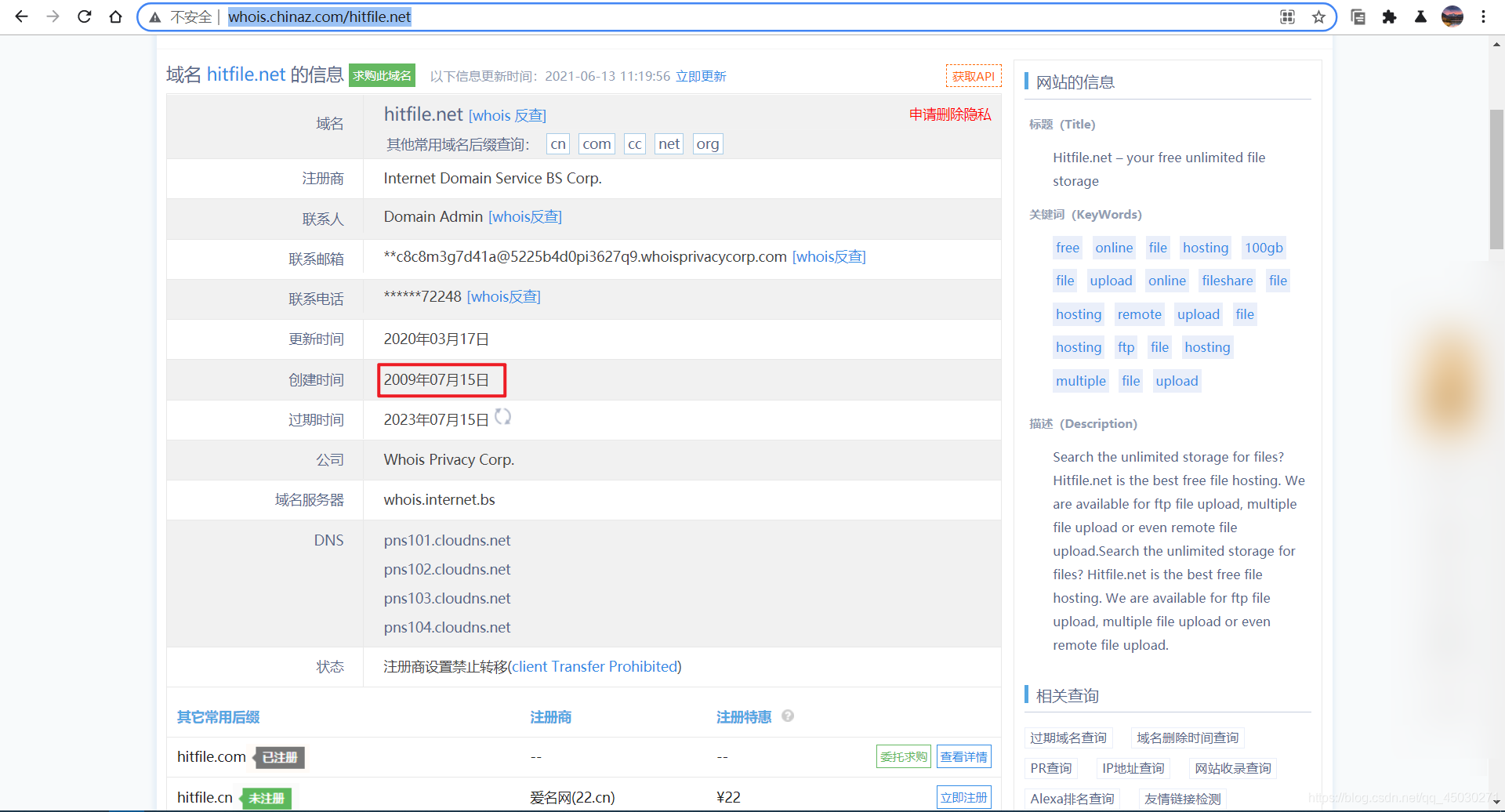The image size is (1505, 812).
Task: Click whois反查 next to the contact email
Action: point(829,256)
